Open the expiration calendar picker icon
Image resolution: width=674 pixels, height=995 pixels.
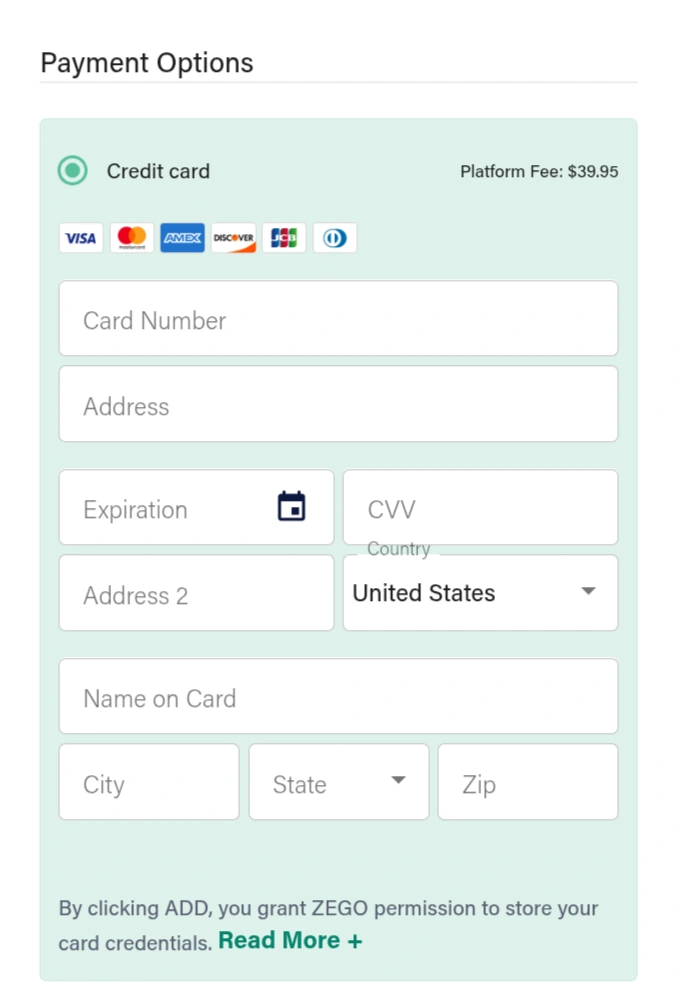291,507
